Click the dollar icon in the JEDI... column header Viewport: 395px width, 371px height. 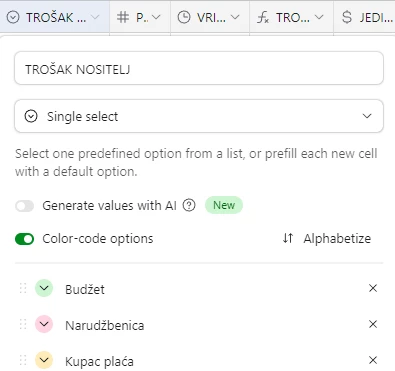[347, 17]
